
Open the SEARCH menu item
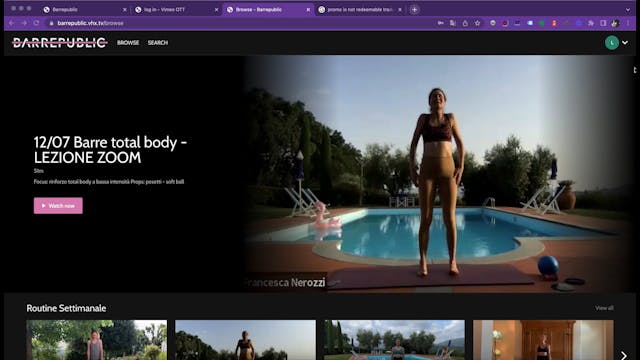pos(158,42)
